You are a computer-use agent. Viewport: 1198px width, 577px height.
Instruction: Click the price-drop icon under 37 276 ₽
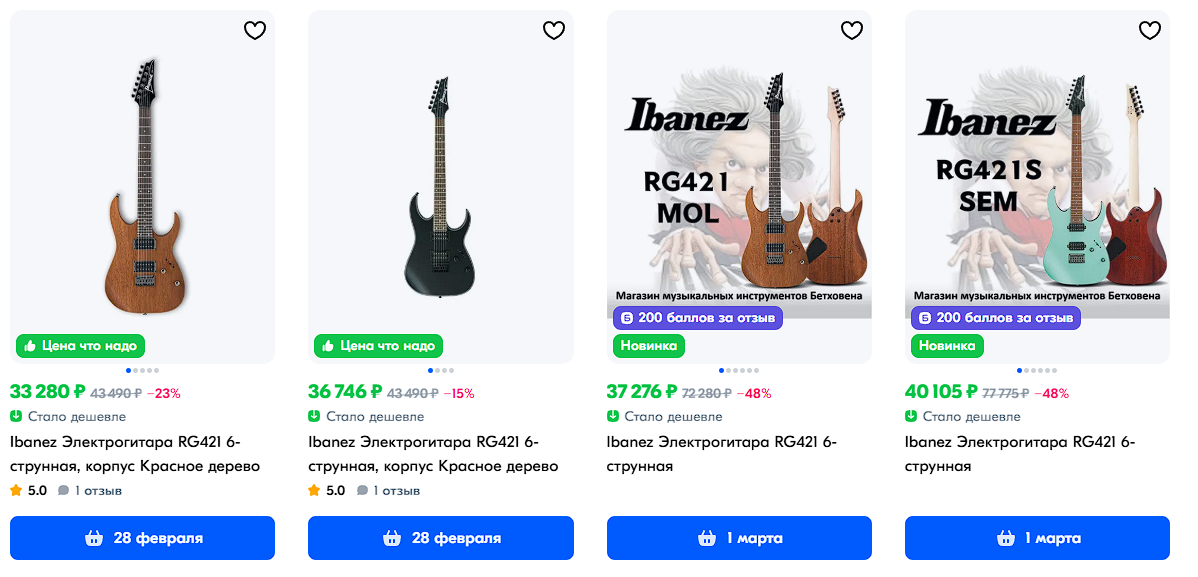[613, 416]
